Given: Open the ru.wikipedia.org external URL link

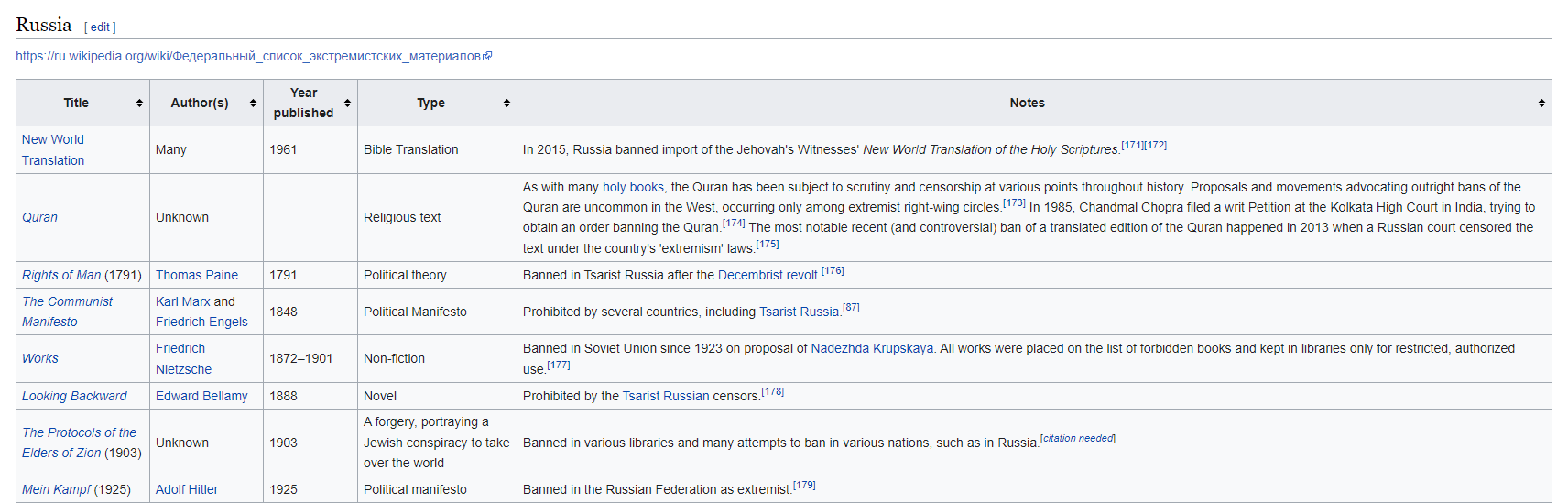Looking at the screenshot, I should pyautogui.click(x=253, y=56).
